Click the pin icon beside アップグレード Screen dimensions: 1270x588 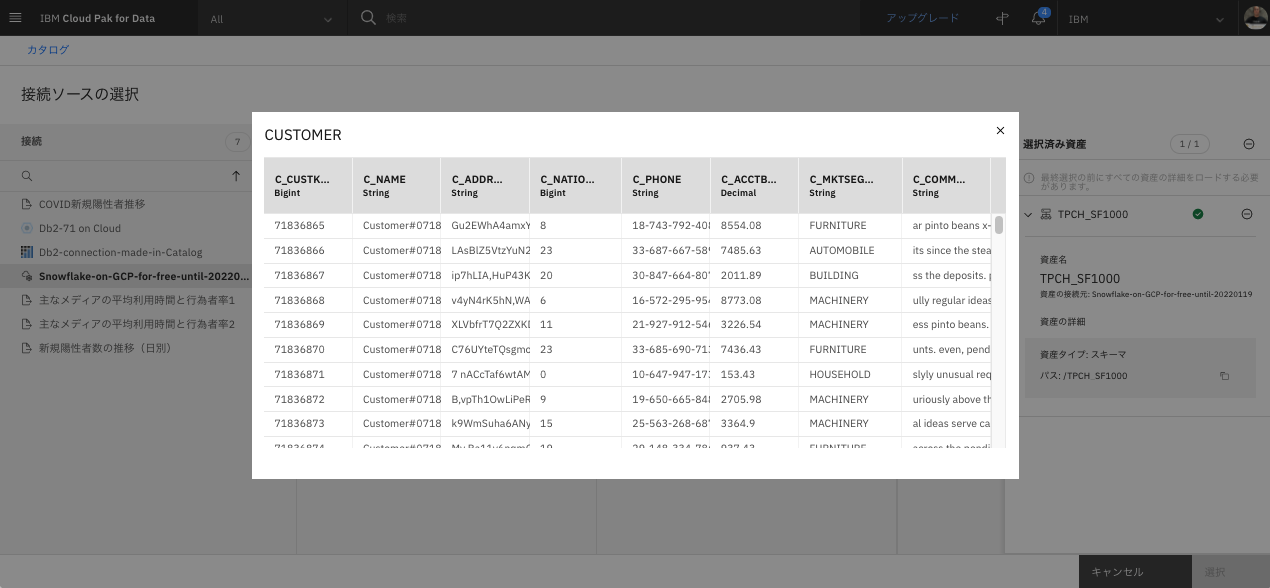(x=1003, y=18)
